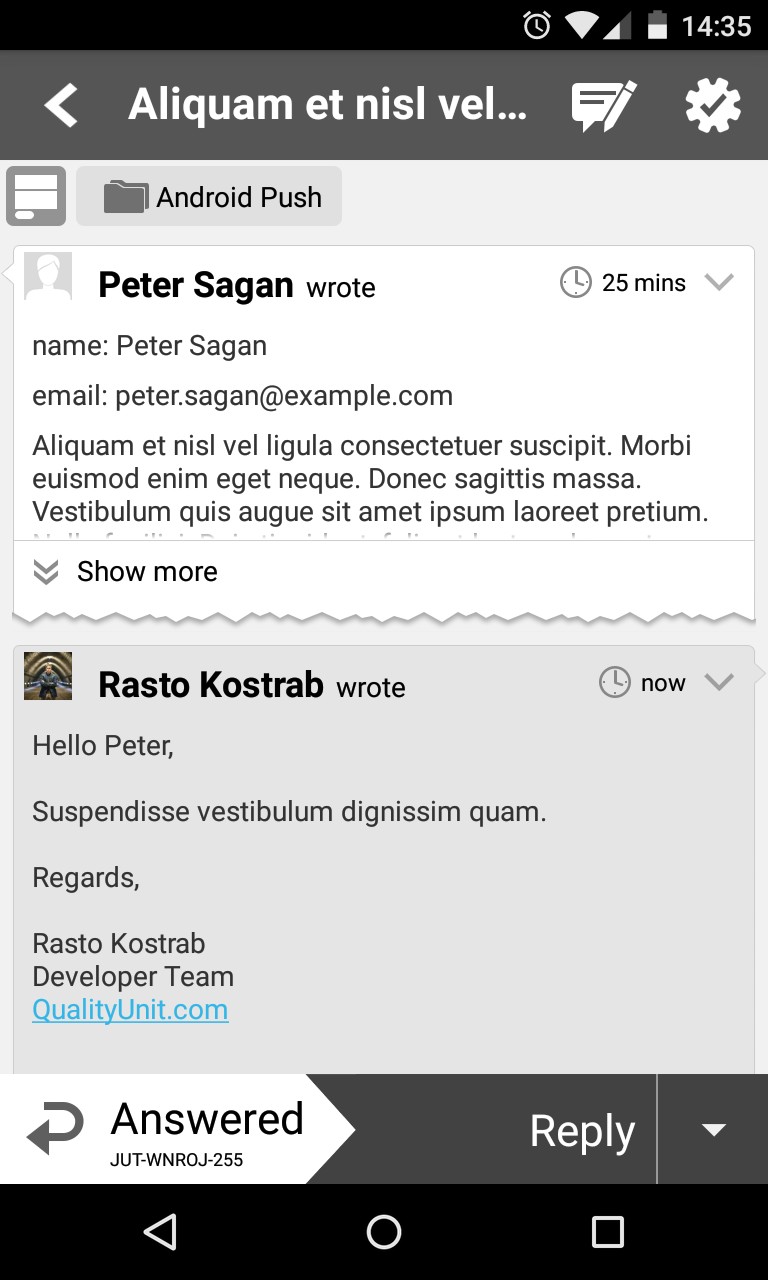The height and width of the screenshot is (1280, 768).
Task: Open the dropdown arrow beside Reply
Action: pyautogui.click(x=713, y=1130)
